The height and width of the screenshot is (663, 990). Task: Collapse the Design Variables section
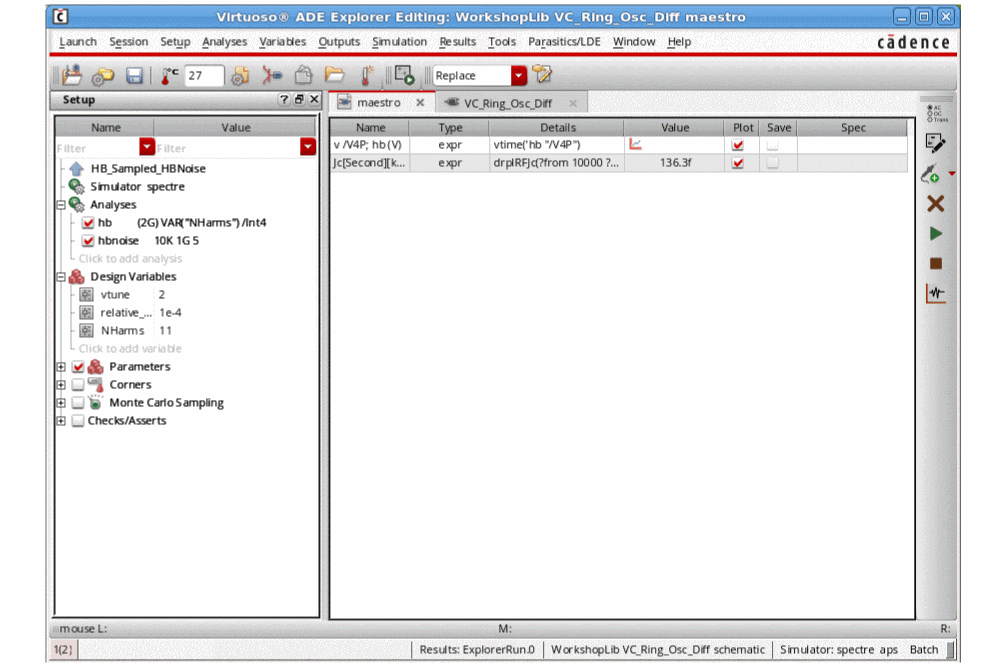coord(62,277)
